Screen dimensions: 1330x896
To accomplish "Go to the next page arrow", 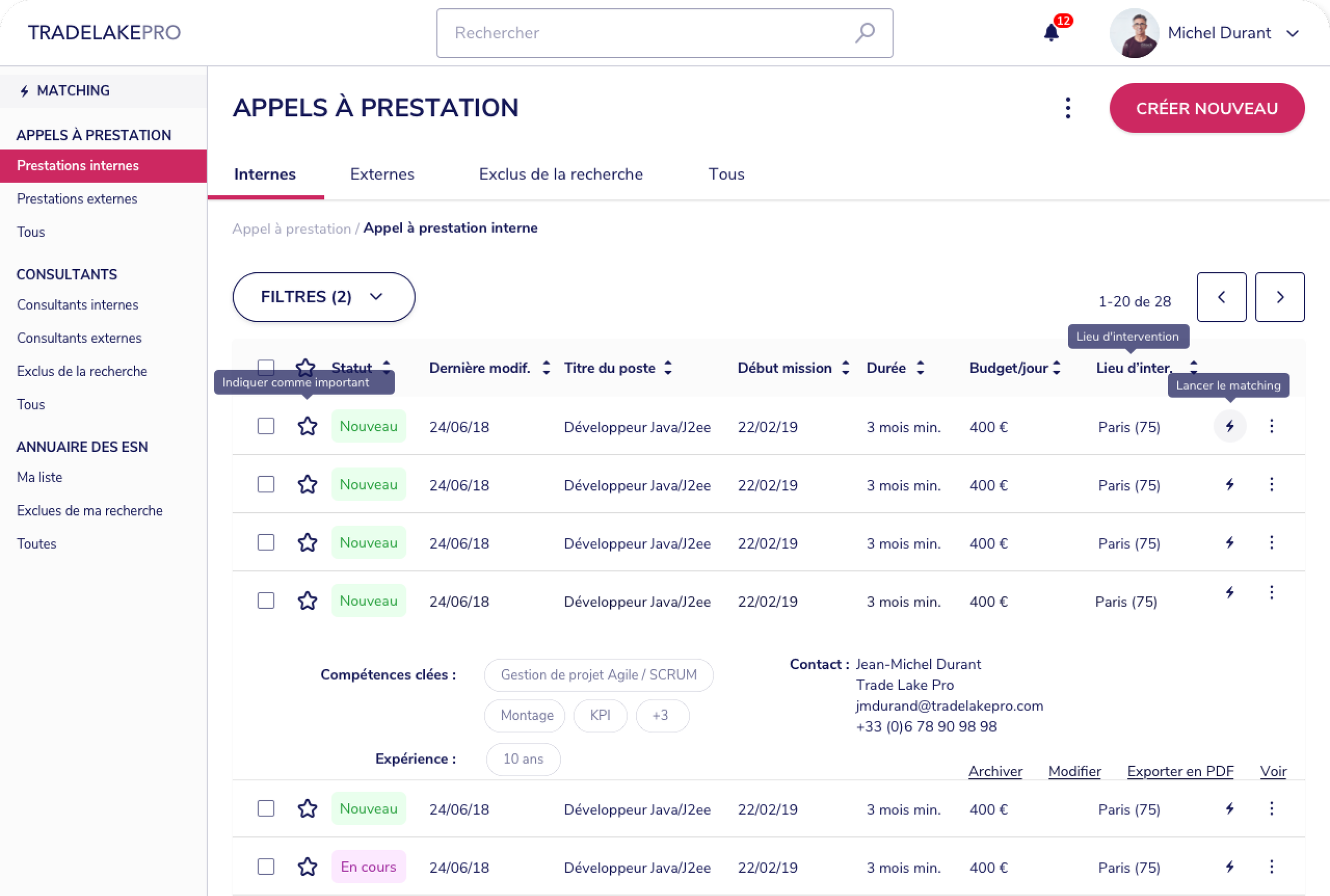I will pos(1279,297).
